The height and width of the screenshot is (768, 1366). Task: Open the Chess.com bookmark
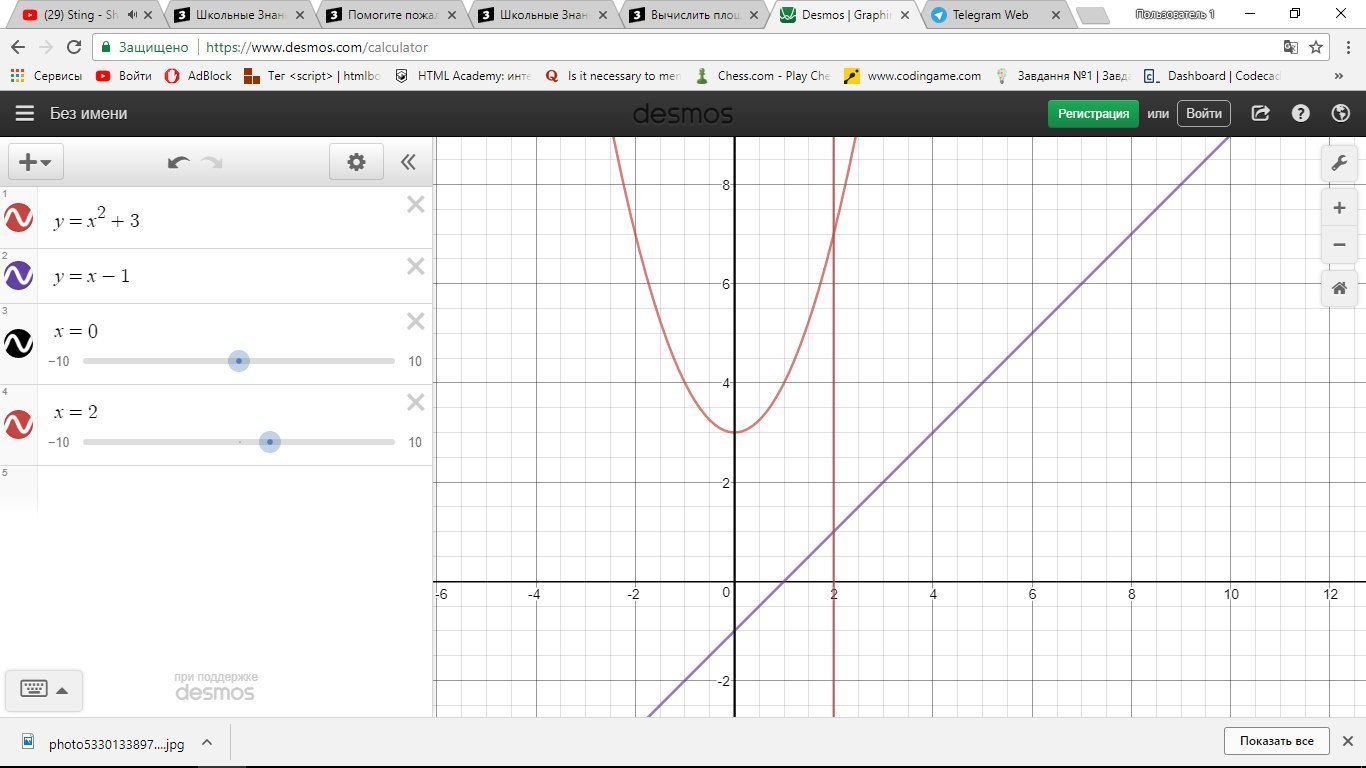click(x=763, y=76)
